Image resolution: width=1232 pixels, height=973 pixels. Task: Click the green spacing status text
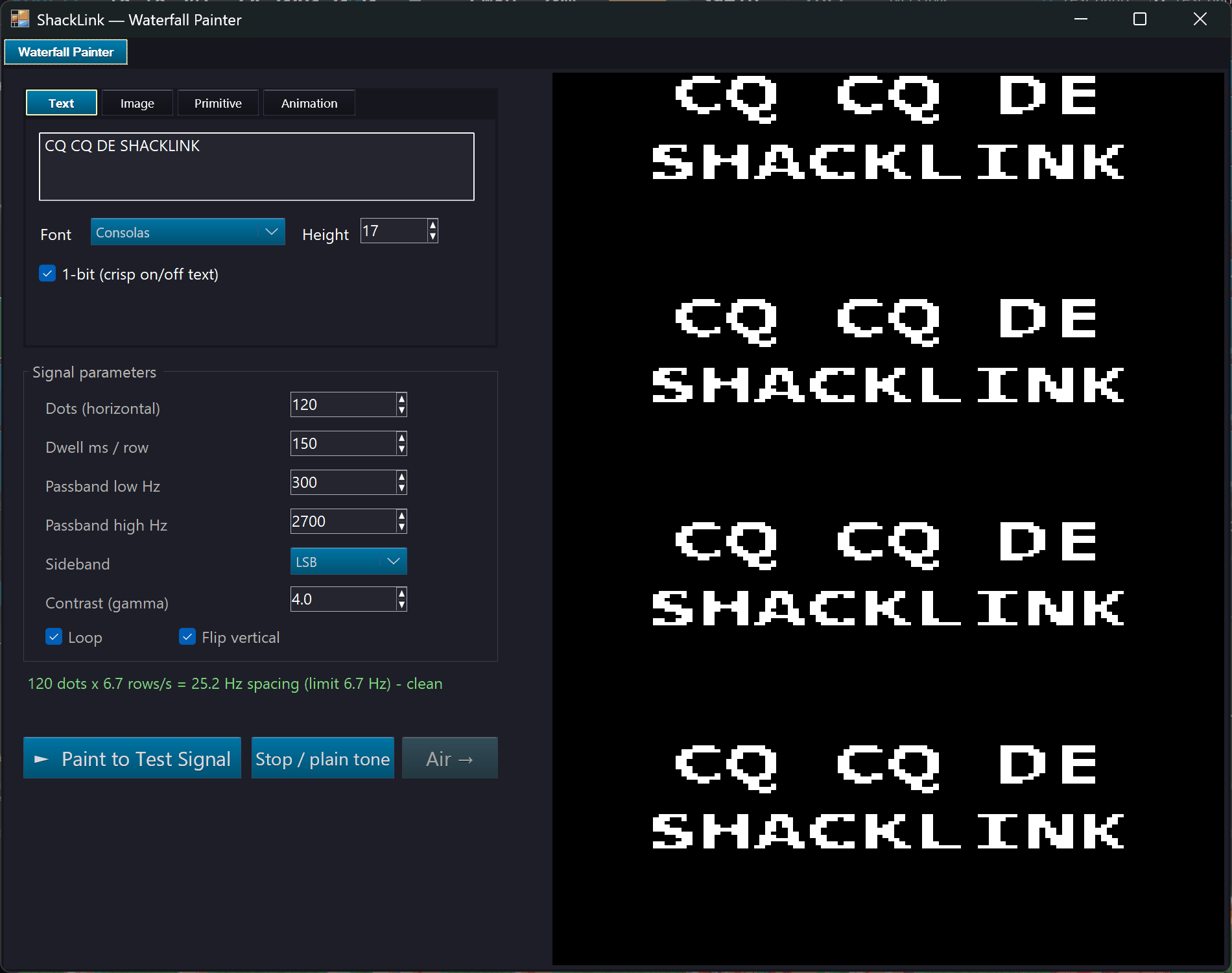point(235,684)
